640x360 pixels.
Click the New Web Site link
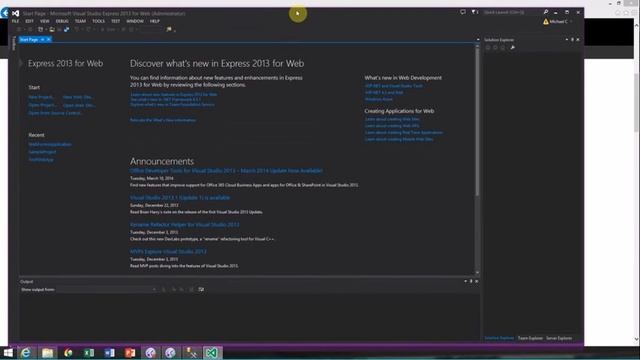[78, 97]
